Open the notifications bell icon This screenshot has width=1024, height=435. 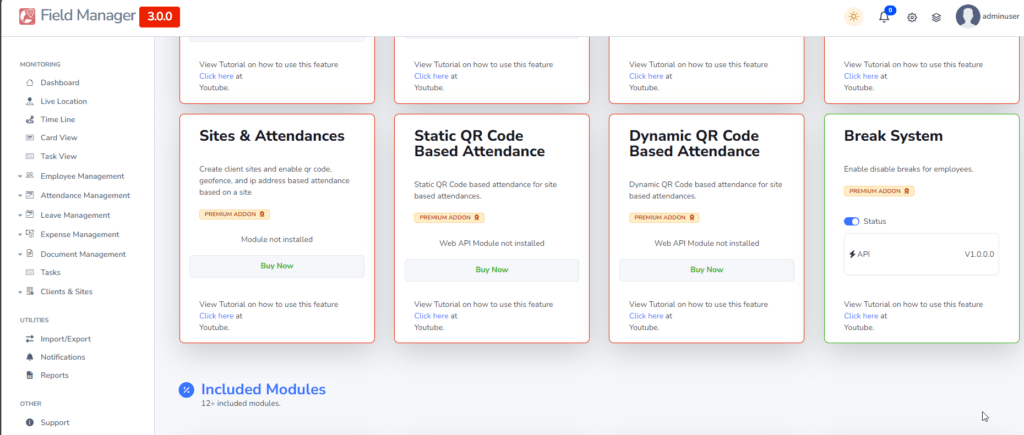coord(884,17)
